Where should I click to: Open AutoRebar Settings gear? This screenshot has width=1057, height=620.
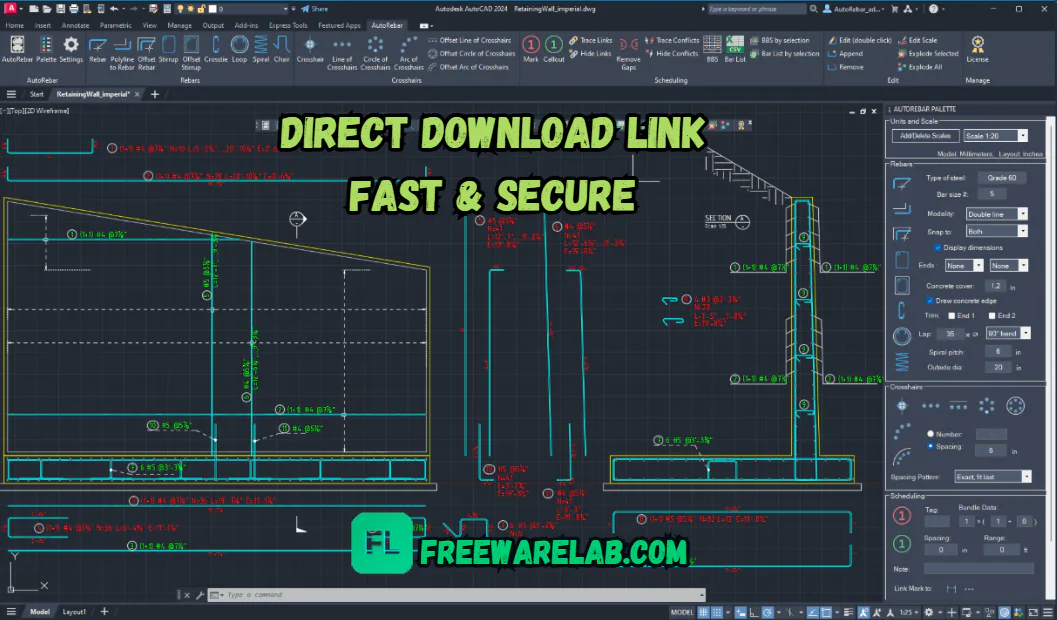71,51
